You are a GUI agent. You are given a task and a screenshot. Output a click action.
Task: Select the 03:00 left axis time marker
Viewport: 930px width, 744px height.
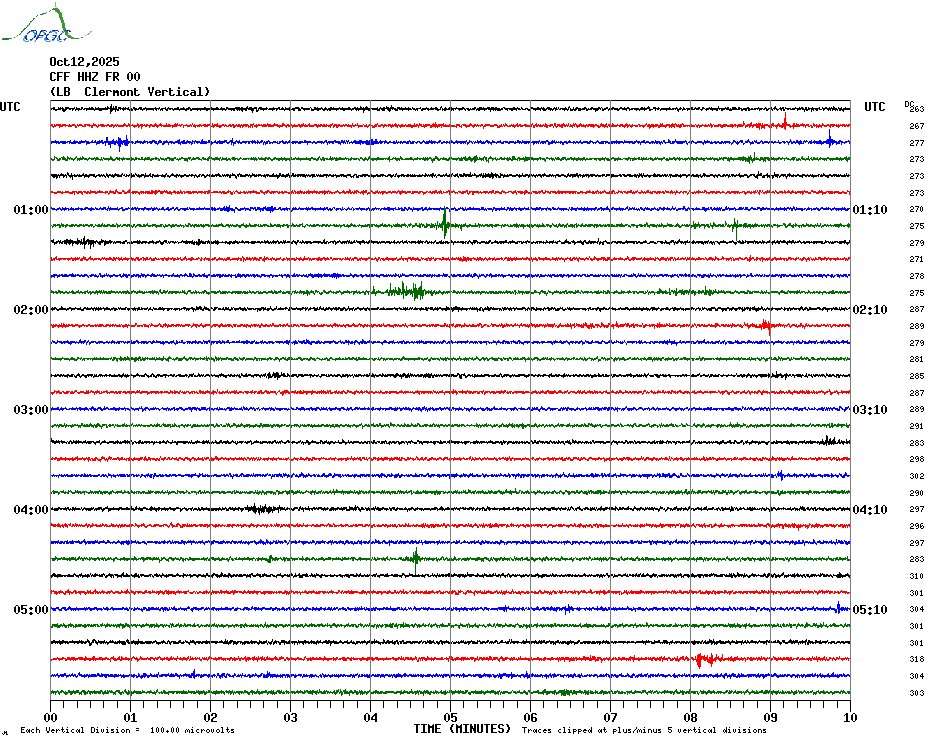click(30, 410)
